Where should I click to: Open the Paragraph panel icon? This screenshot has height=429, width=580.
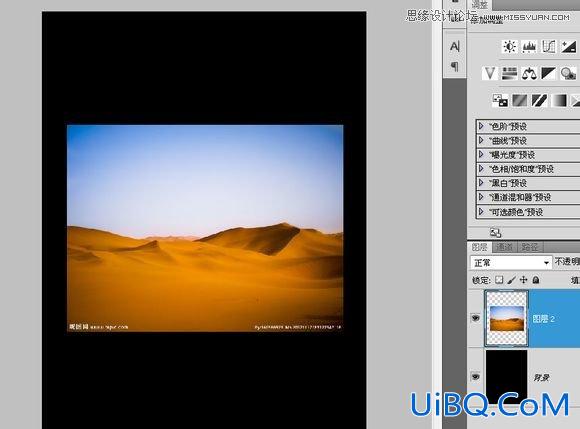click(455, 67)
